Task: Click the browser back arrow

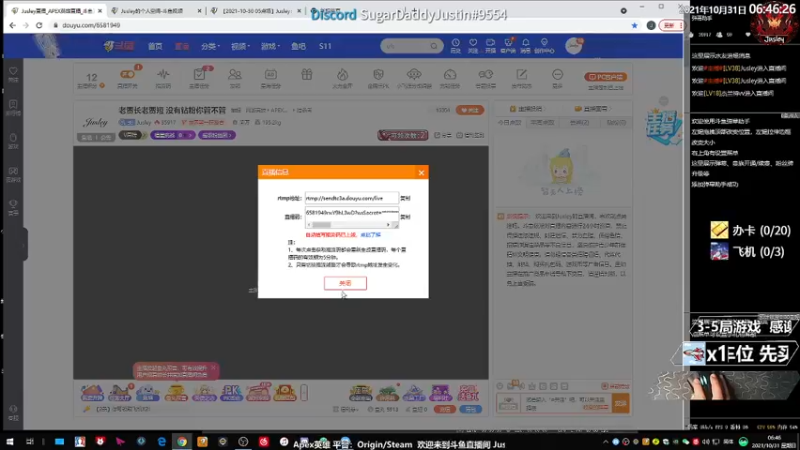Action: point(12,25)
